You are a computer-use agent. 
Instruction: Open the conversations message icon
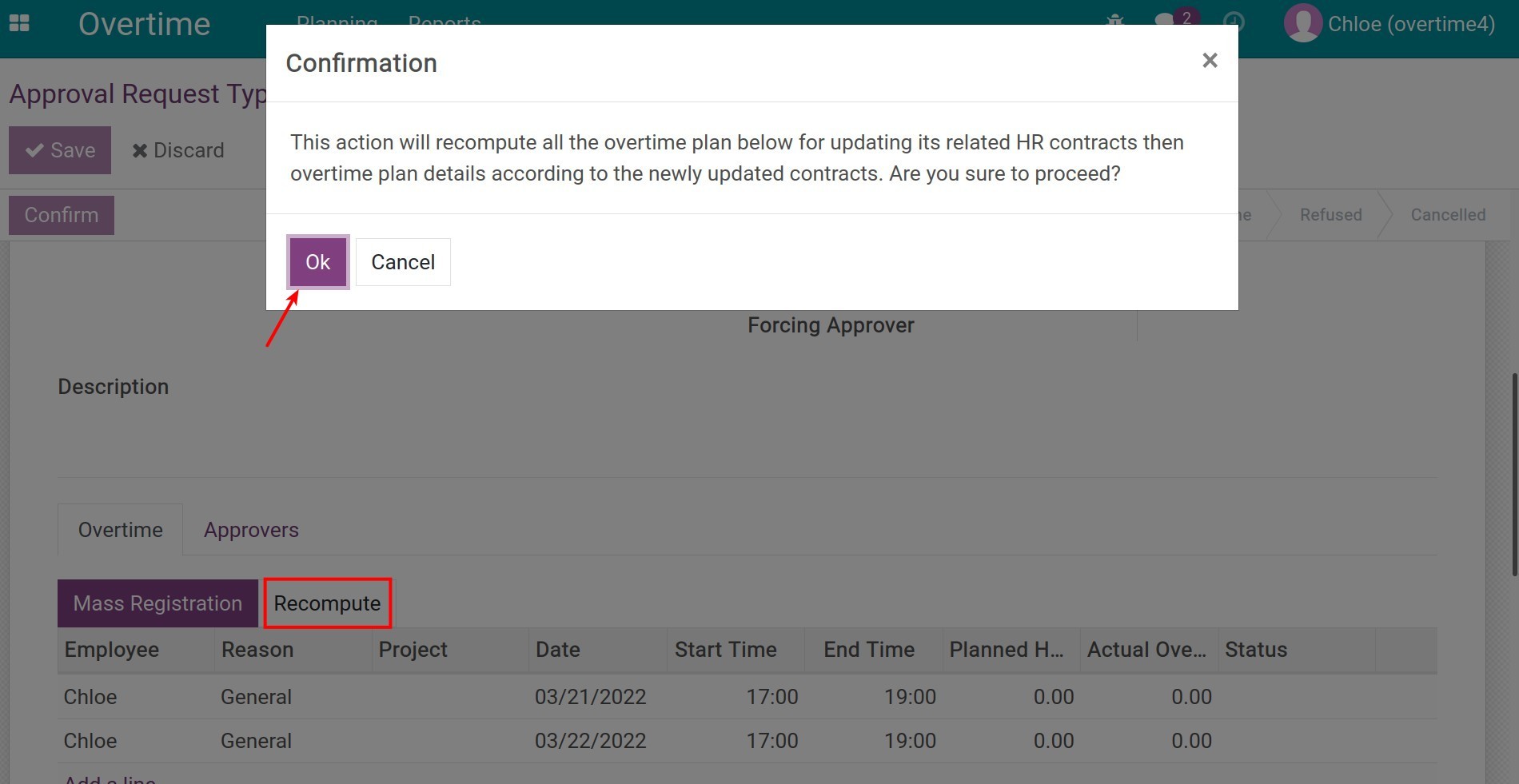[1166, 19]
